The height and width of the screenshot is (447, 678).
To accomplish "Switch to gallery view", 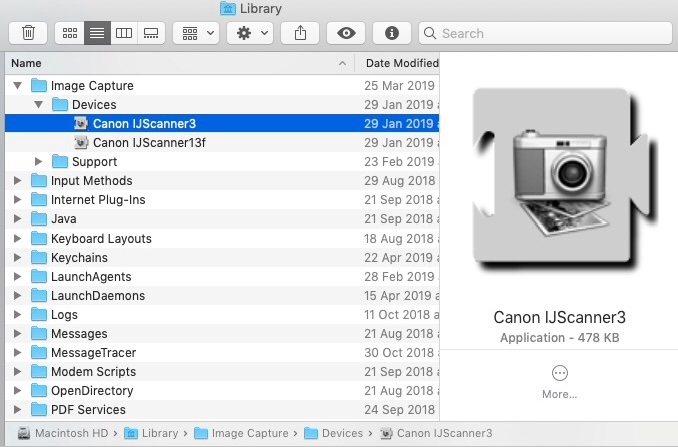I will tap(151, 33).
